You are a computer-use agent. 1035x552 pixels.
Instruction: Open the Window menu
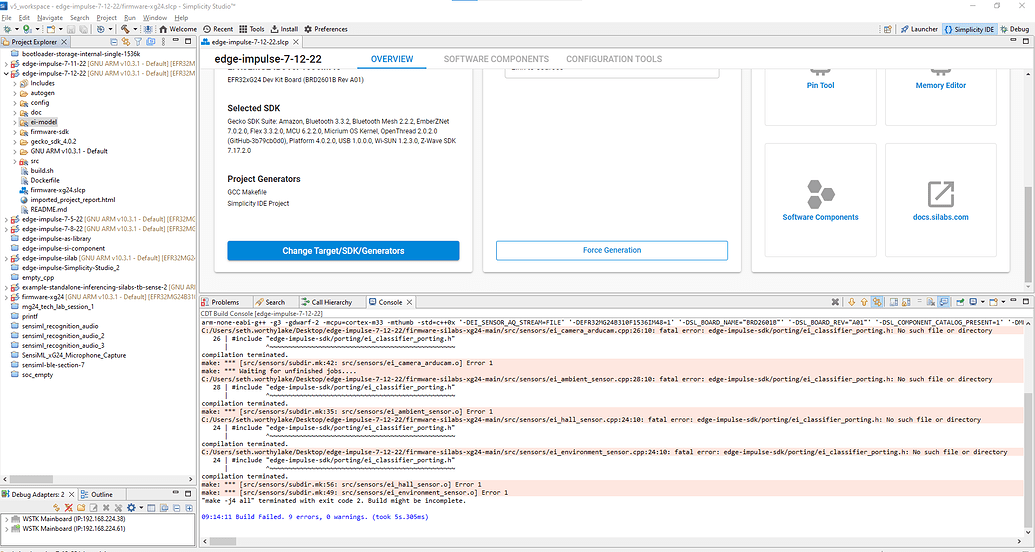click(155, 18)
